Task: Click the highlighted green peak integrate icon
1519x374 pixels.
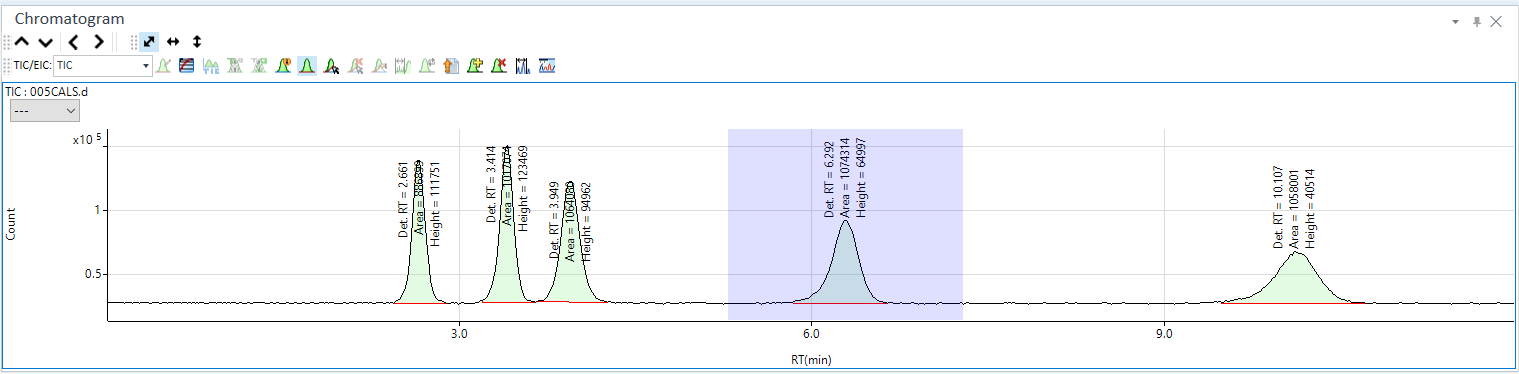Action: pos(307,66)
